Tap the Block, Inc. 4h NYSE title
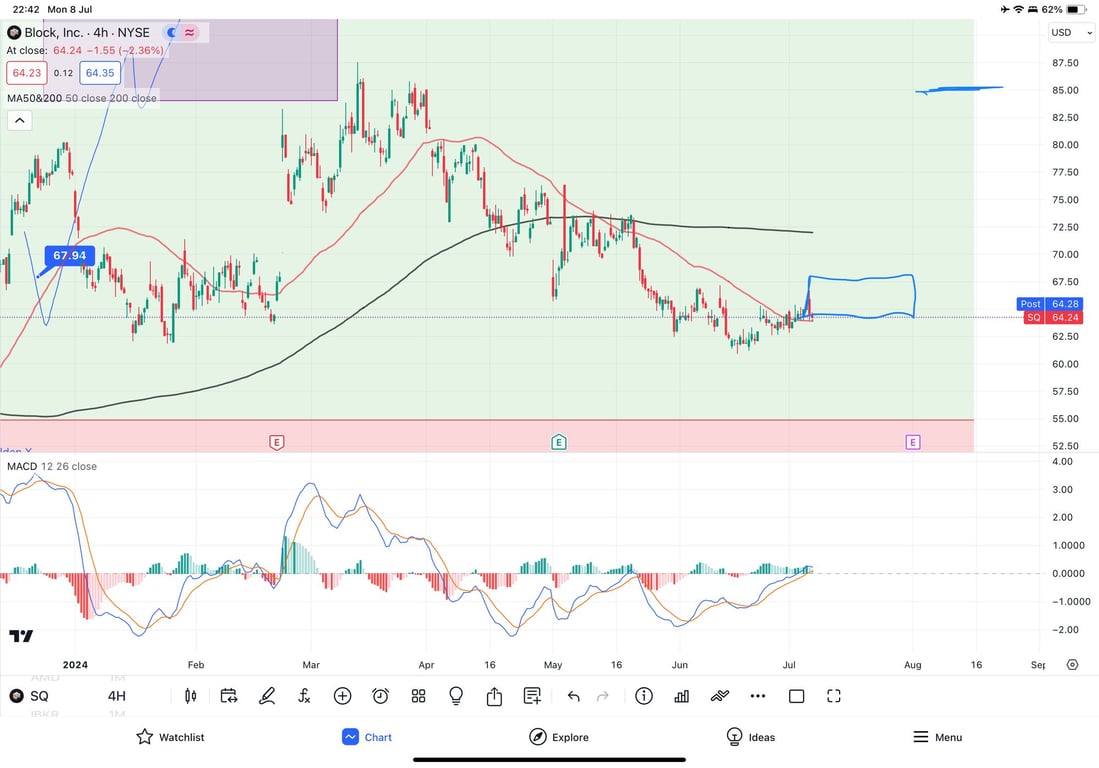The height and width of the screenshot is (768, 1099). [x=87, y=32]
